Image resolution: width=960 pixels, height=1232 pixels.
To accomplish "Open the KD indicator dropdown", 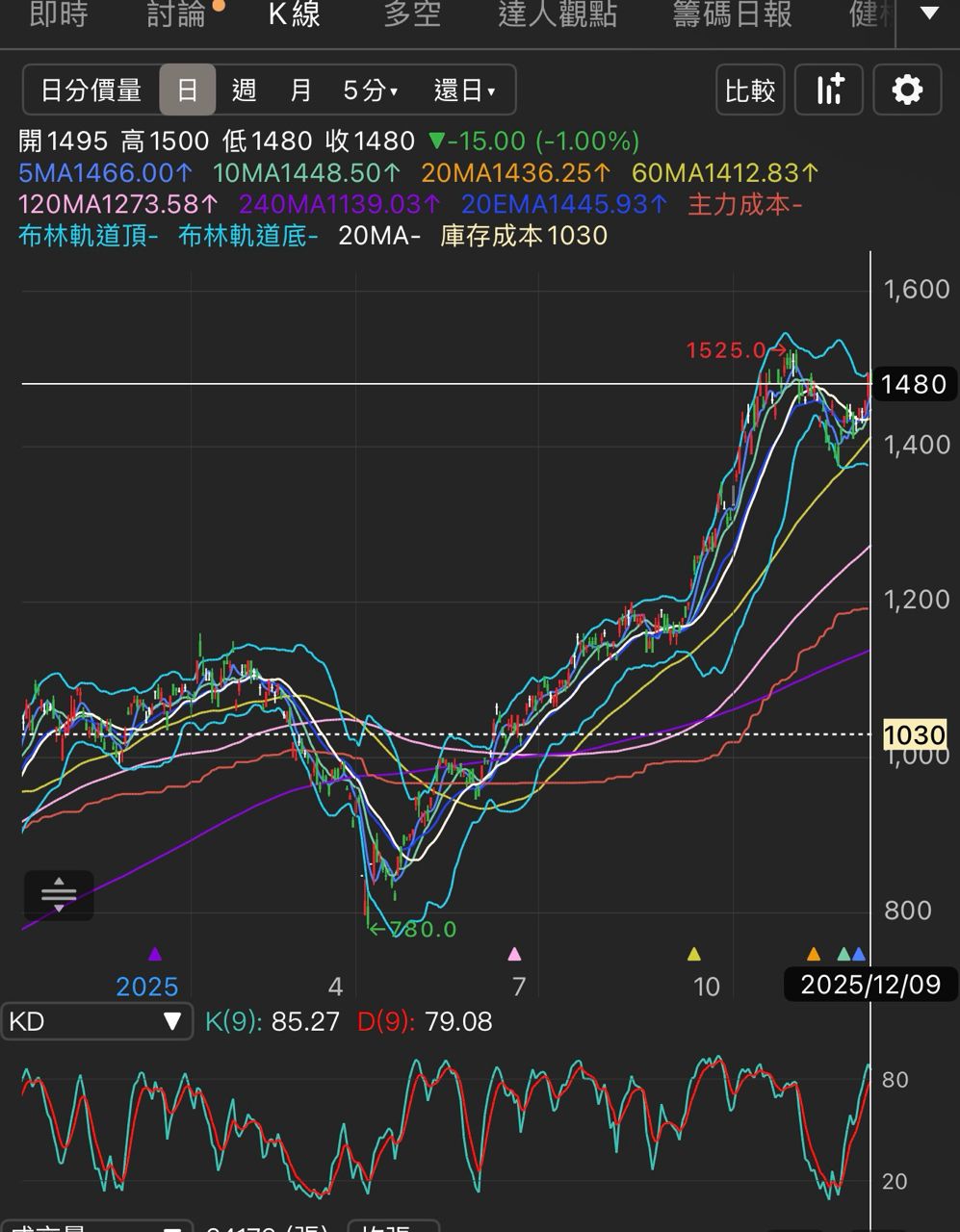I will point(96,1021).
